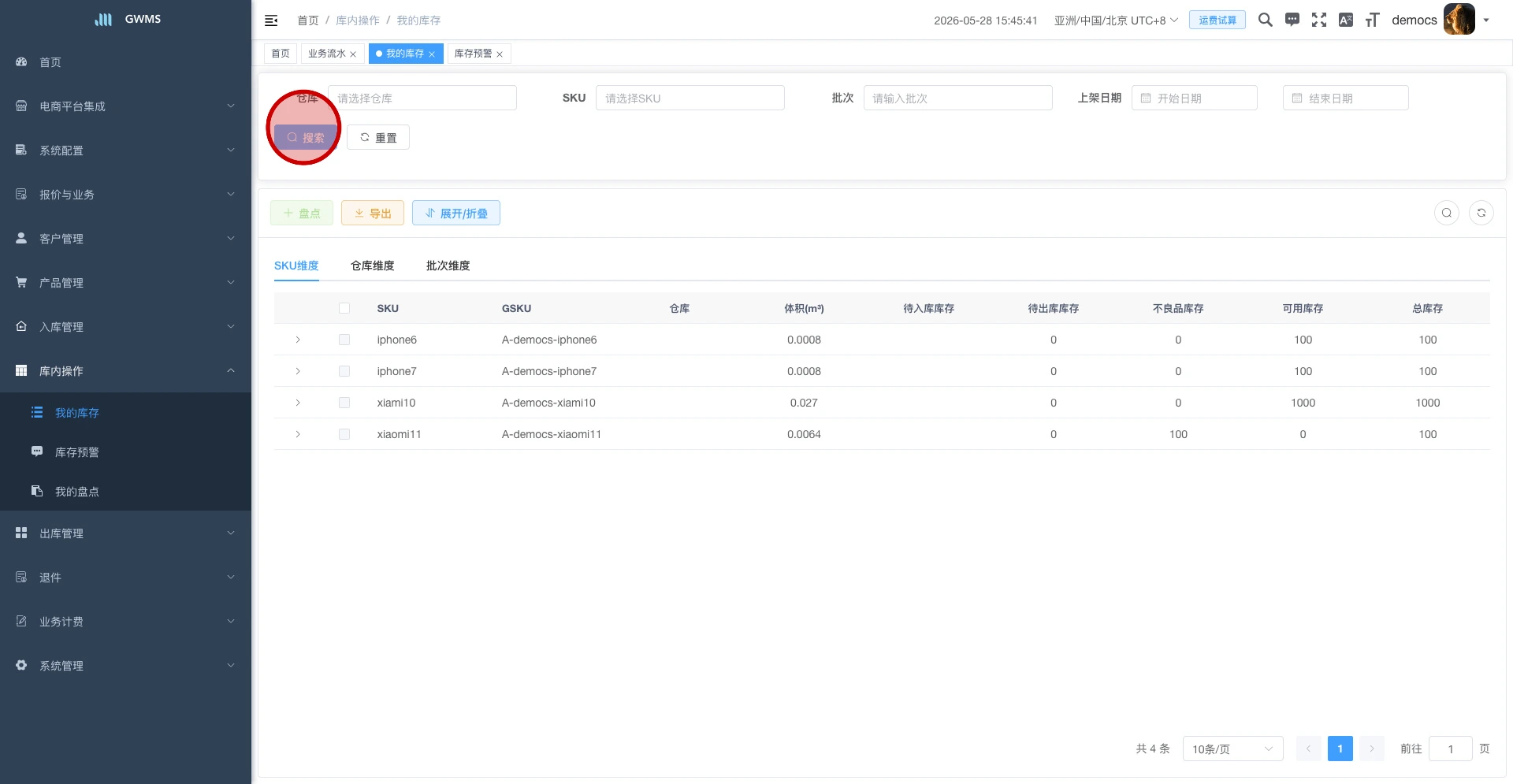This screenshot has height=784, width=1513.
Task: Expand the 系统配置 sidebar menu
Action: pos(126,150)
